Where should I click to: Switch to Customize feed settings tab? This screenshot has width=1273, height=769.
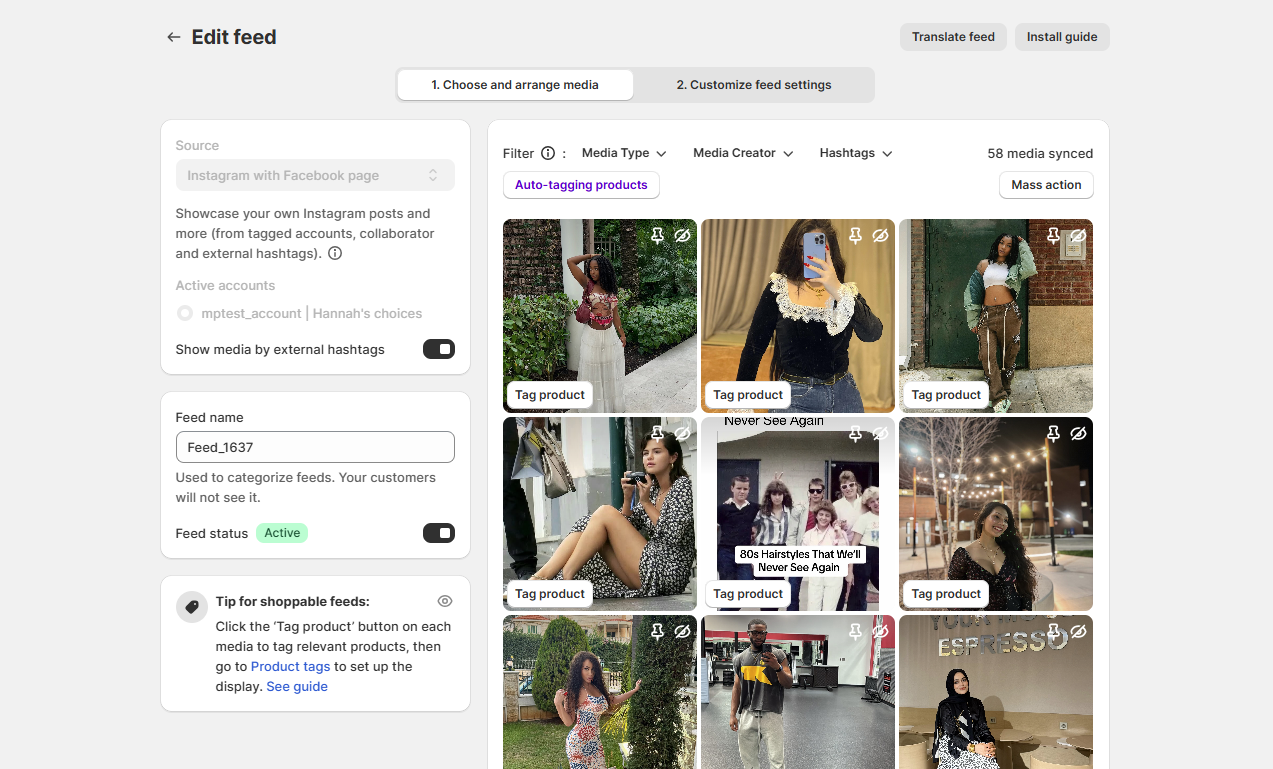(x=754, y=85)
